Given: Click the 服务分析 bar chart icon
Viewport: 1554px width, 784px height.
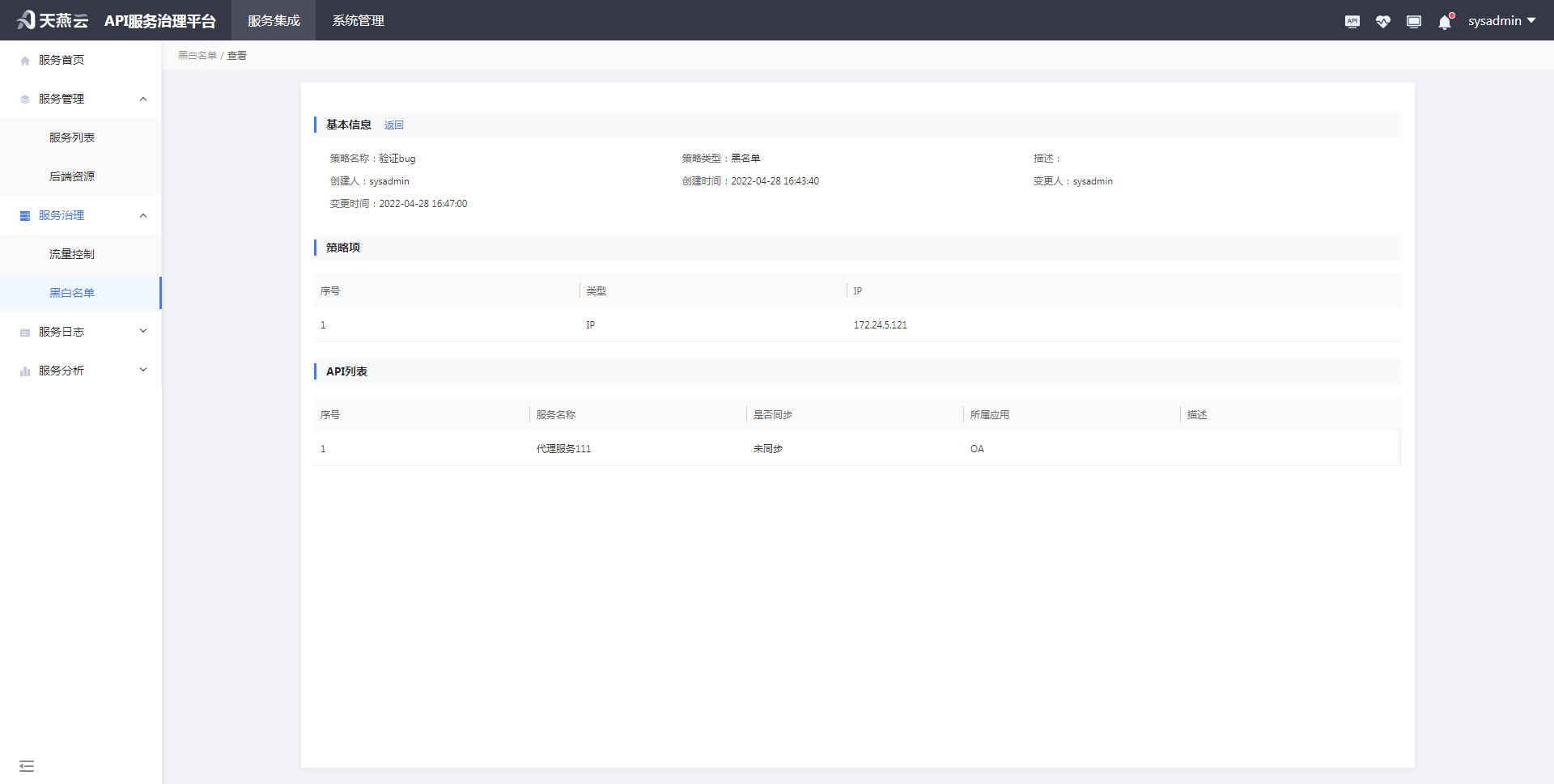Looking at the screenshot, I should coord(25,371).
